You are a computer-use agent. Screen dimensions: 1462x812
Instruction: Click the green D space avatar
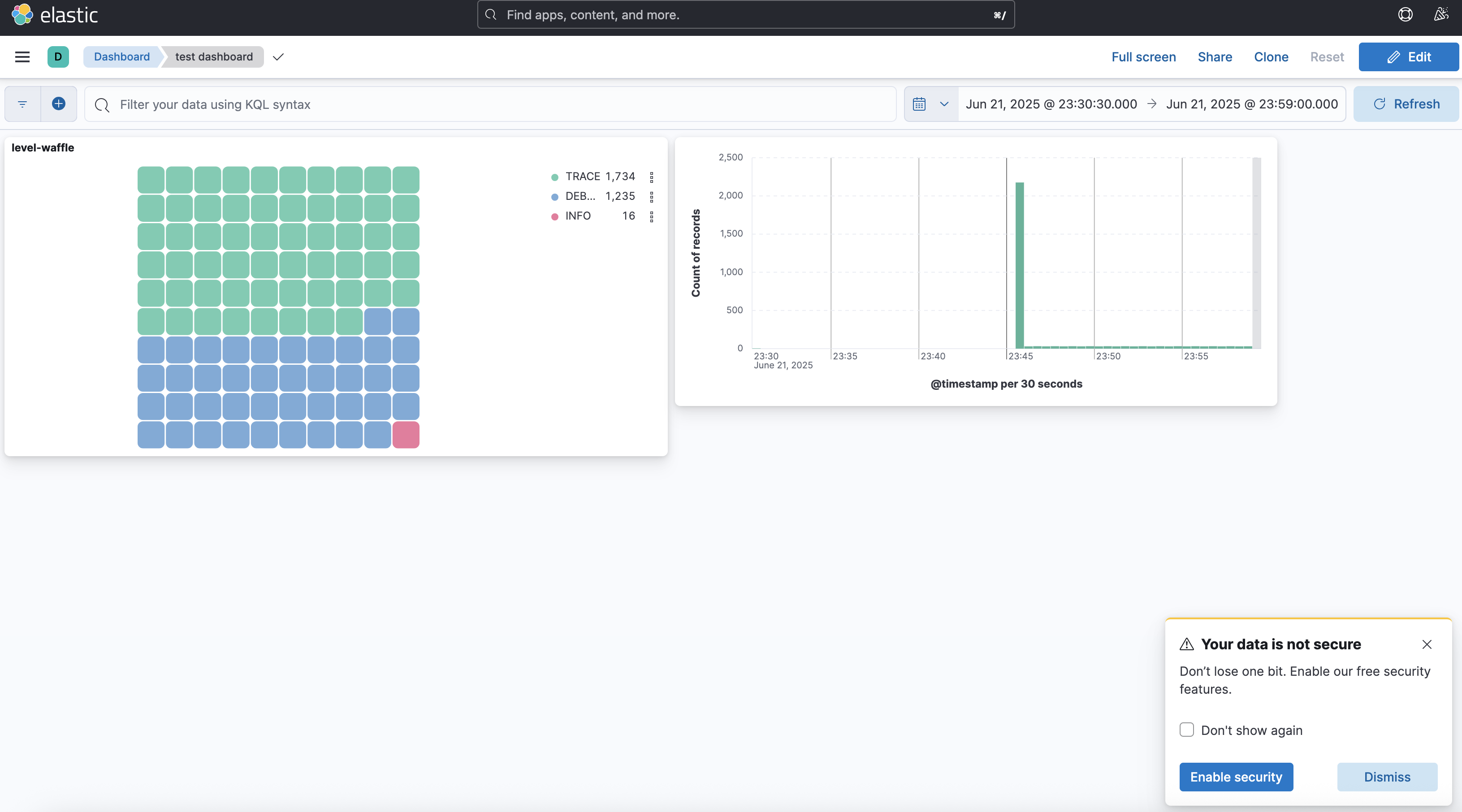pos(58,57)
